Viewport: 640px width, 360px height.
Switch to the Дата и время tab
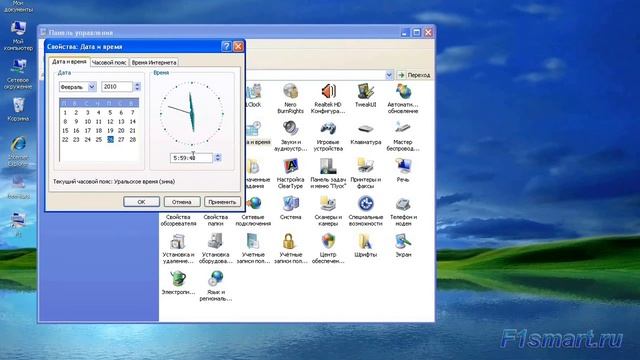coord(69,62)
